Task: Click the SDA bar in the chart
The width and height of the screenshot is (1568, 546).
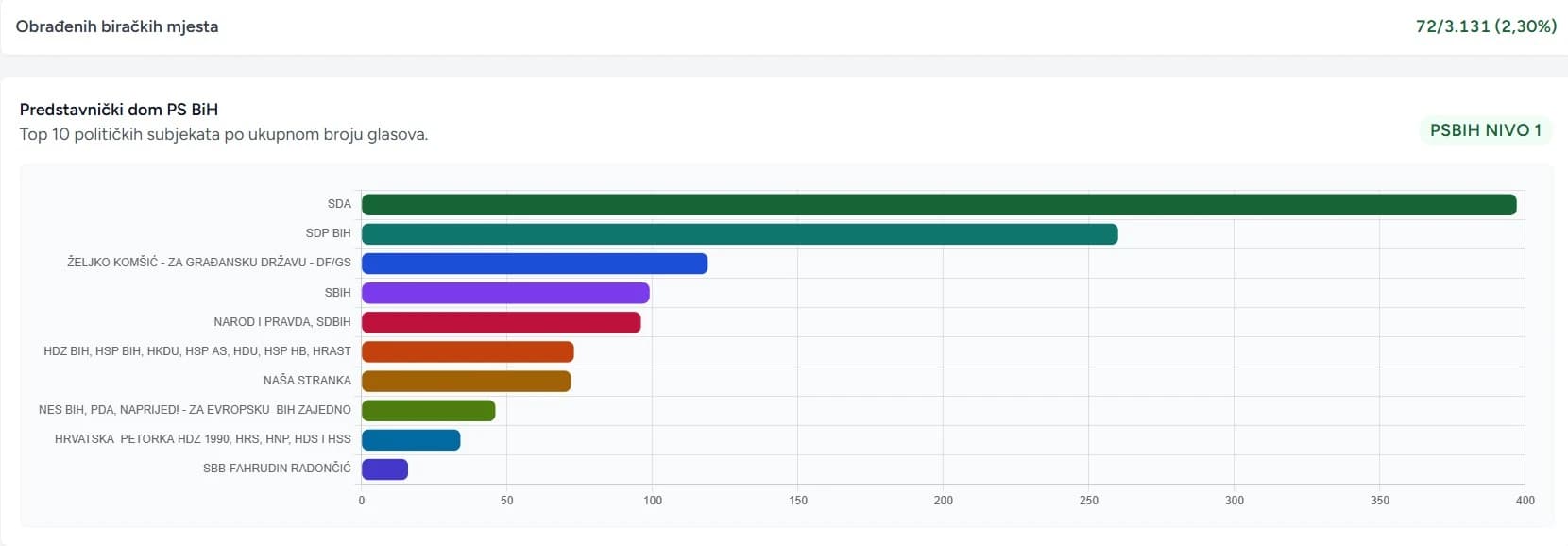Action: click(939, 205)
